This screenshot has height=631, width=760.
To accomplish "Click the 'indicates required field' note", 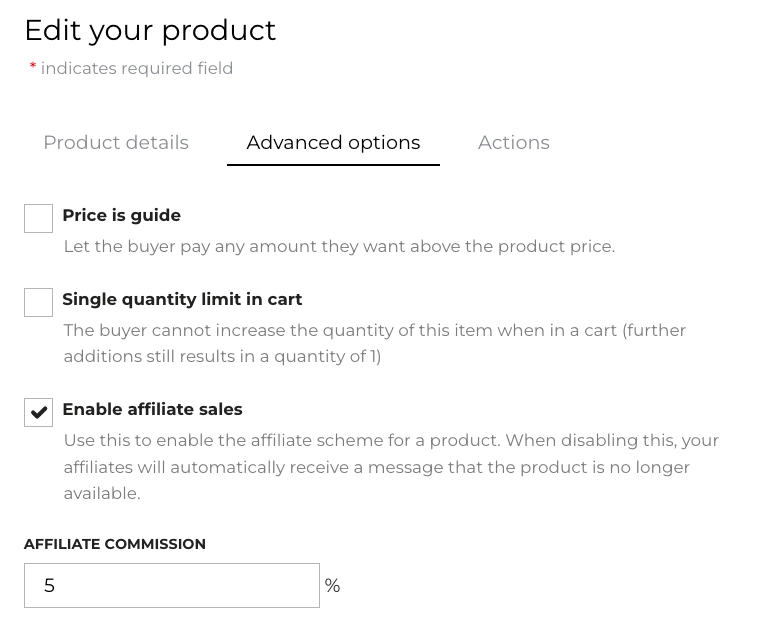I will click(137, 68).
